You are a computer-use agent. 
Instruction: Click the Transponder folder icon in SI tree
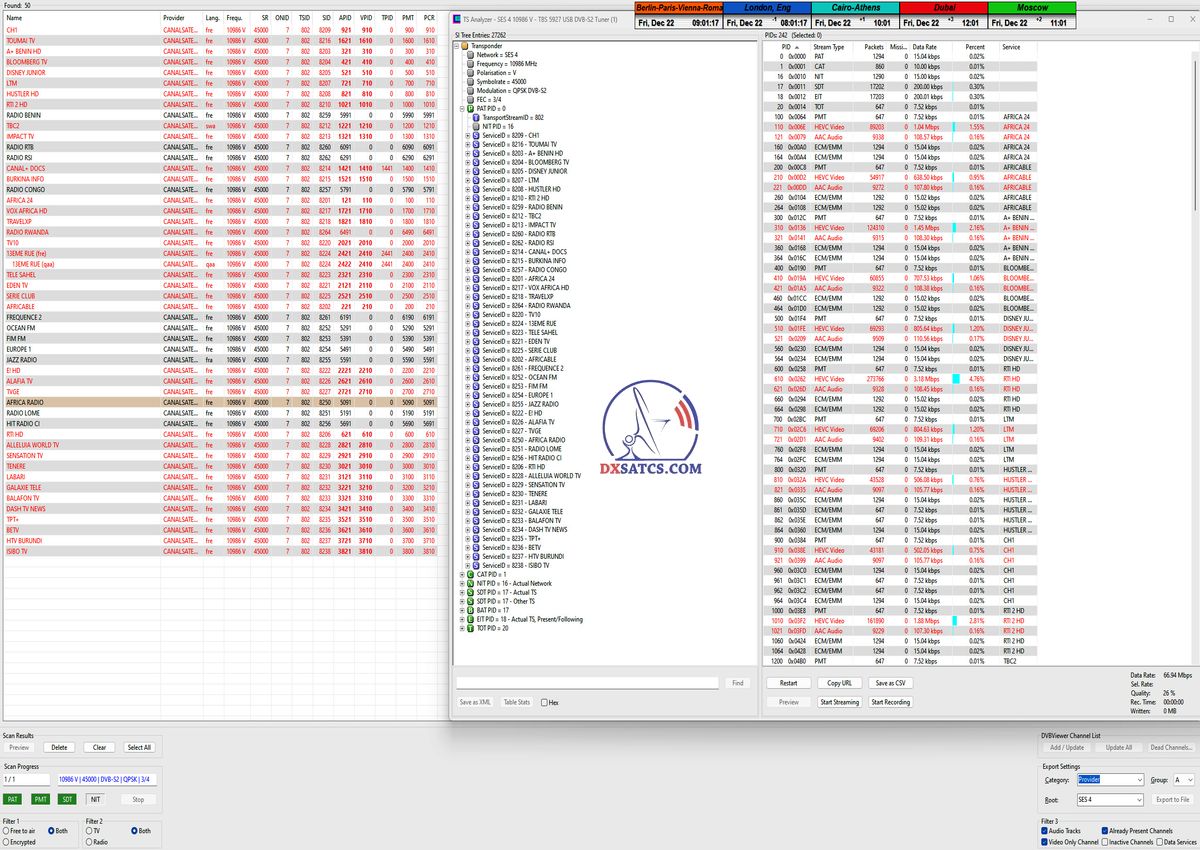(x=462, y=45)
